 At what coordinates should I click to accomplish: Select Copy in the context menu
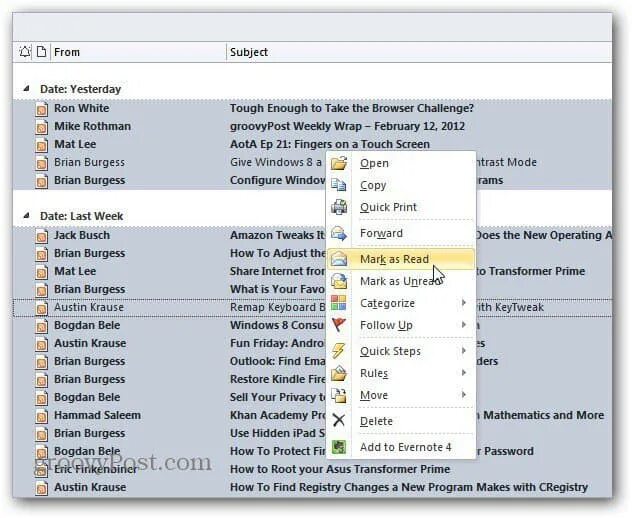pos(400,185)
